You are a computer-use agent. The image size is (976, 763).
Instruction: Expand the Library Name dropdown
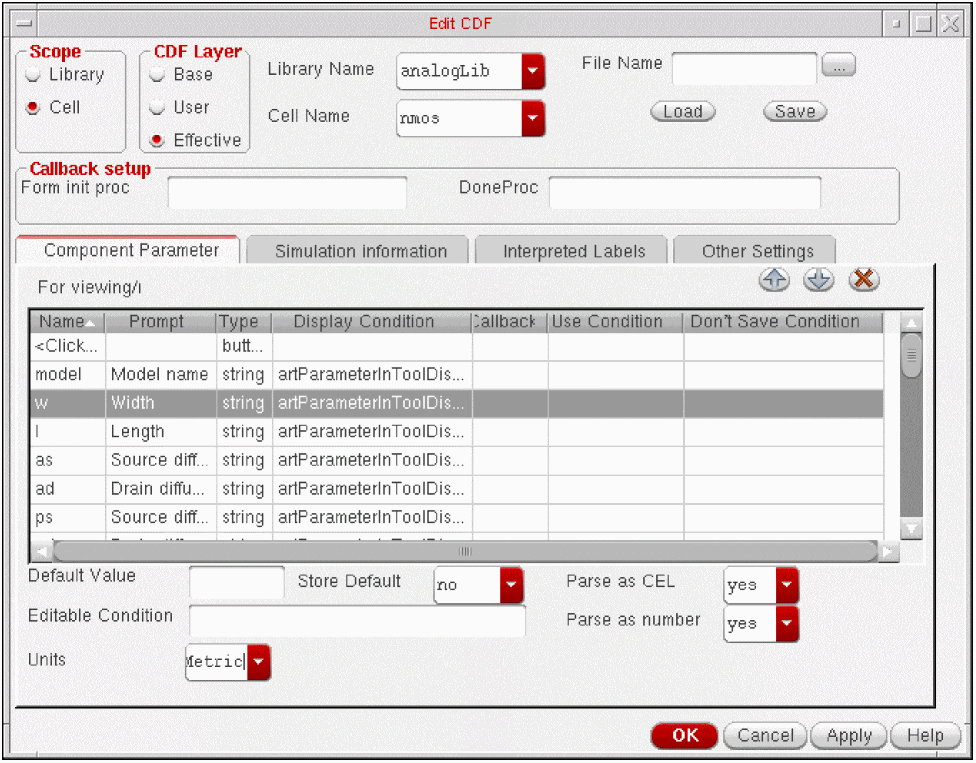[533, 71]
